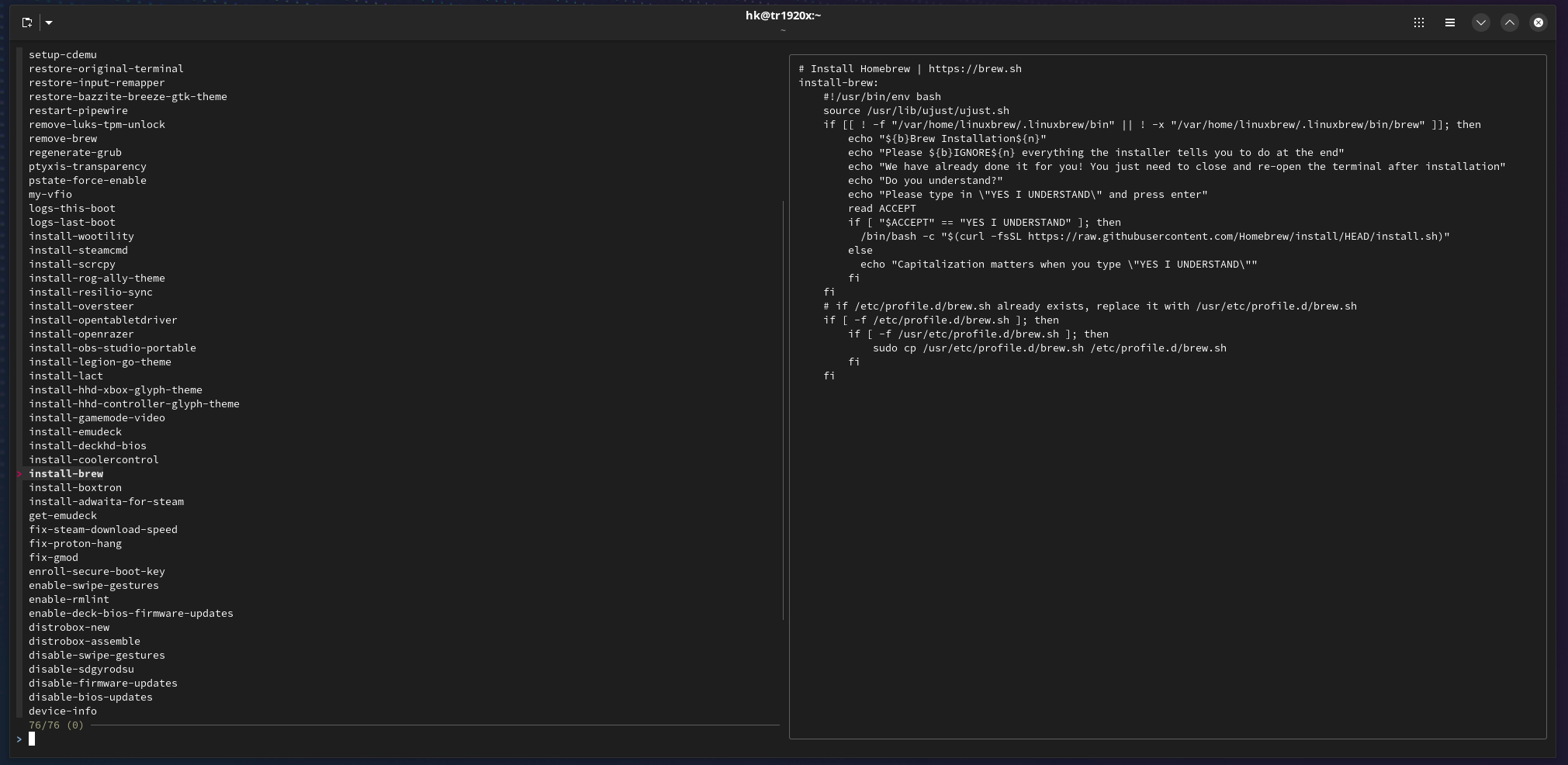Choose remove-luks-tpm-unlock
The image size is (1568, 765).
click(x=97, y=125)
